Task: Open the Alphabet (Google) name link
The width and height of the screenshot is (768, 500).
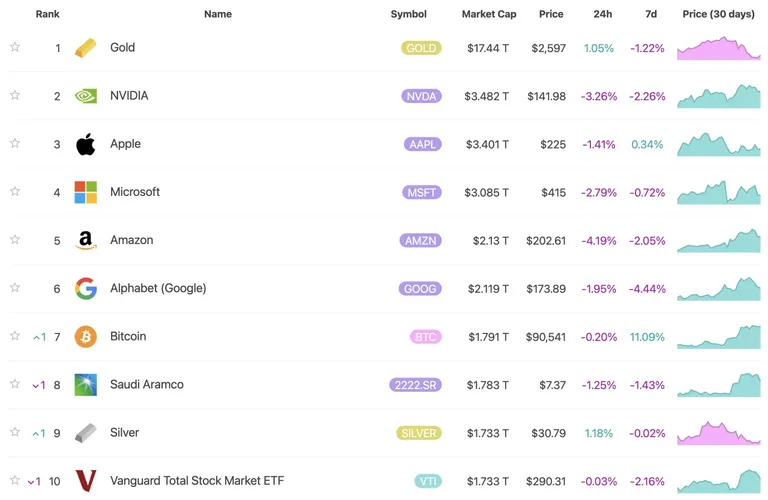Action: tap(158, 288)
